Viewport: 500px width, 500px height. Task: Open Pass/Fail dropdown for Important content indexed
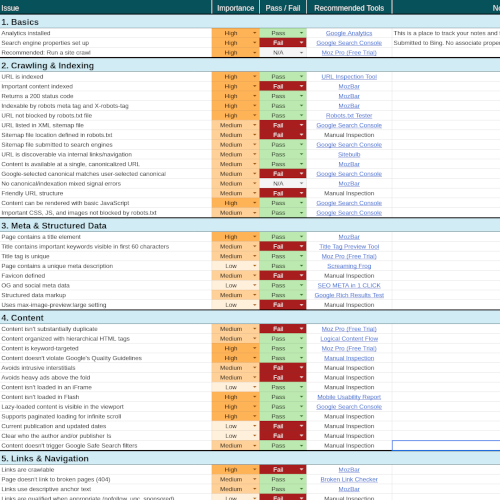(x=301, y=86)
